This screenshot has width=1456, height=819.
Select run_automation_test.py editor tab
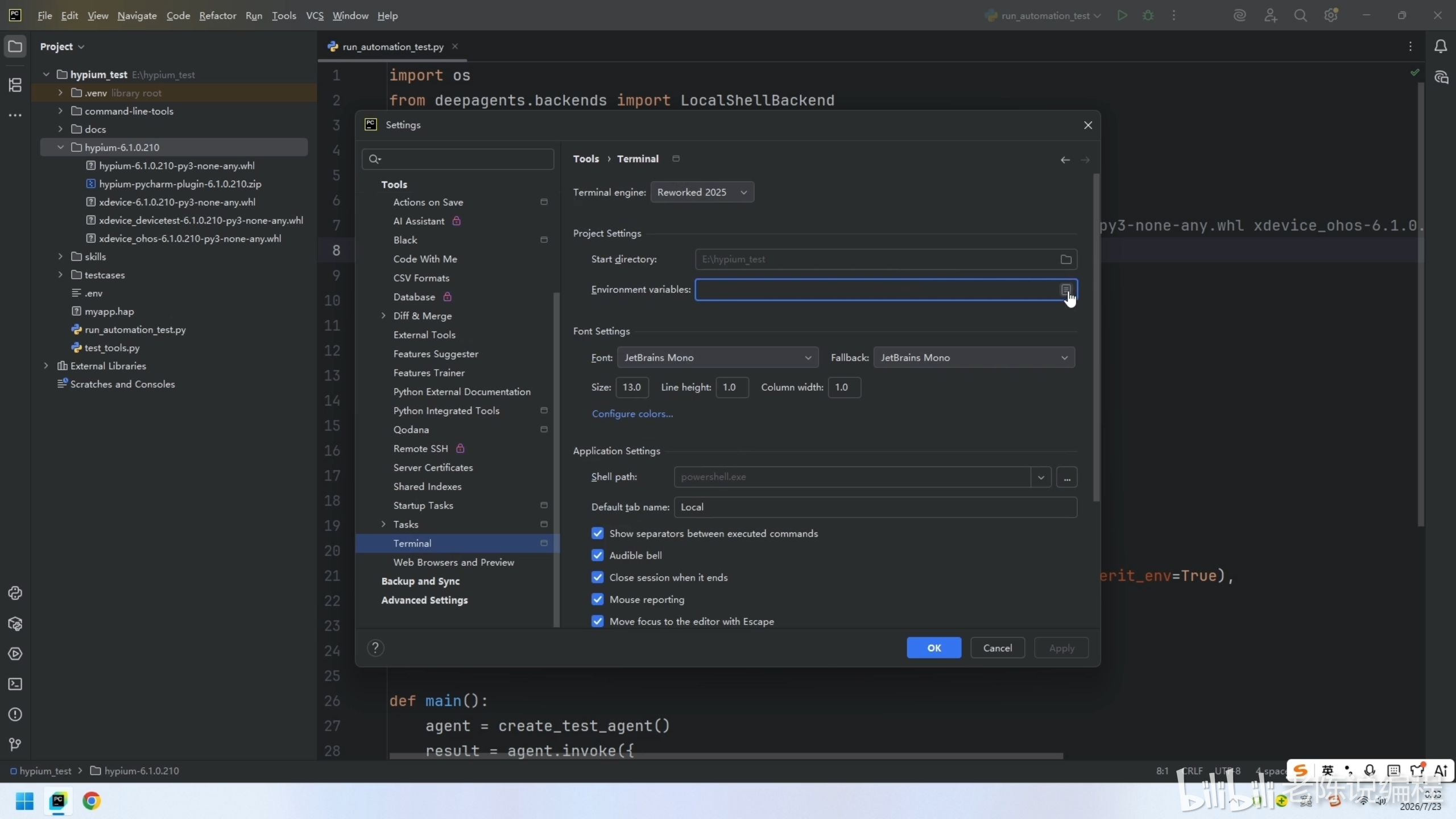[x=393, y=47]
